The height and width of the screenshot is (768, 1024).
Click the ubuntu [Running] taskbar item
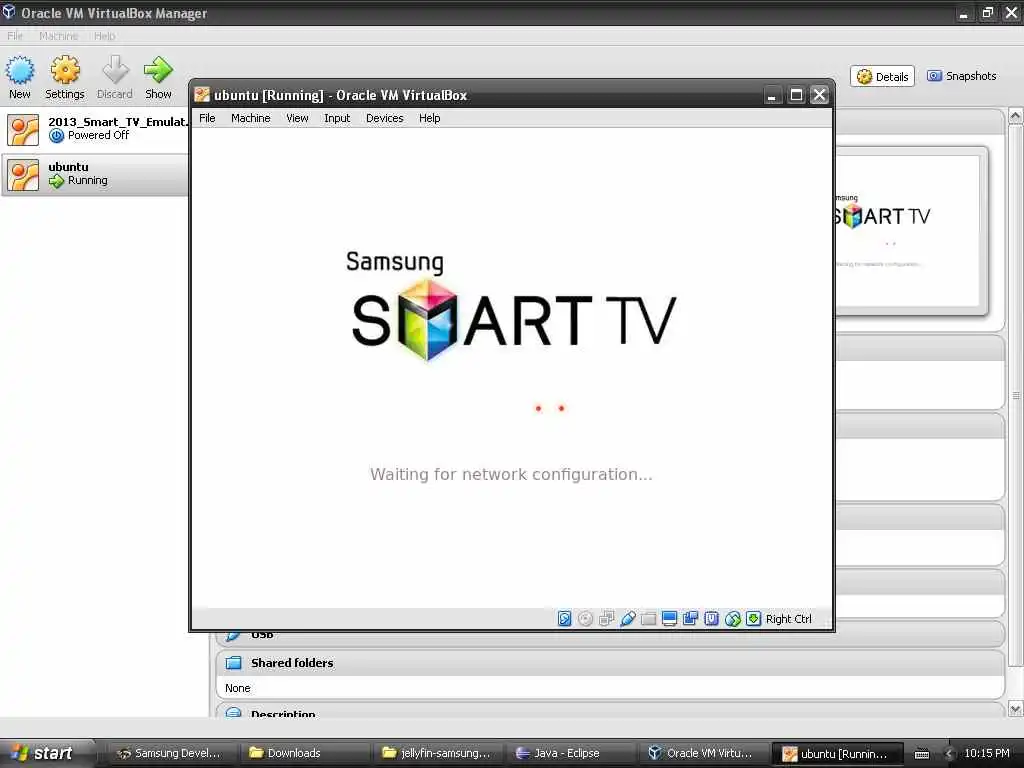point(837,754)
